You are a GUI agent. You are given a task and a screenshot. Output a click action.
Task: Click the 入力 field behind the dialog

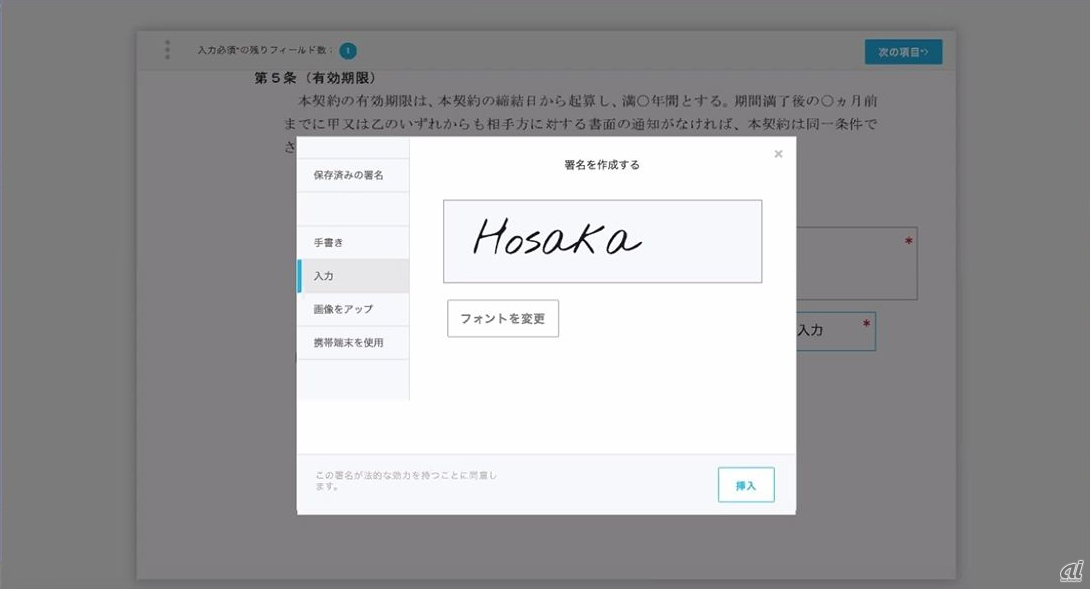[x=836, y=331]
